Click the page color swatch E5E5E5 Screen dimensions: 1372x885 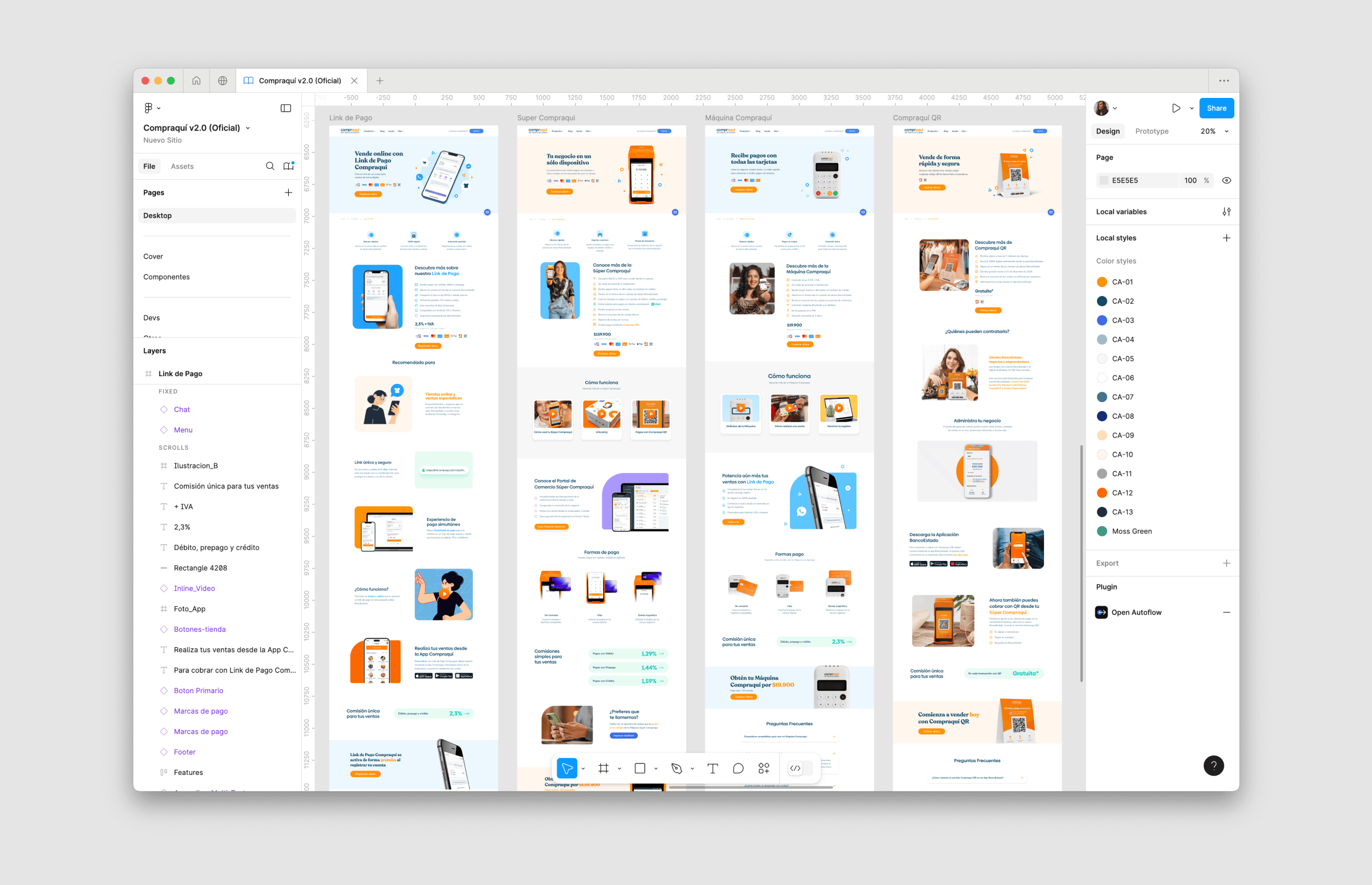tap(1104, 180)
